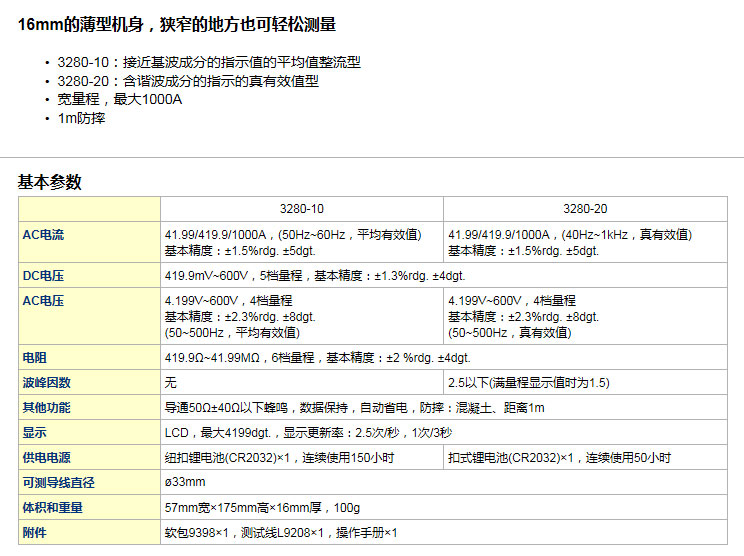Click the DC电压 row label
Image resolution: width=744 pixels, height=556 pixels.
click(x=43, y=275)
